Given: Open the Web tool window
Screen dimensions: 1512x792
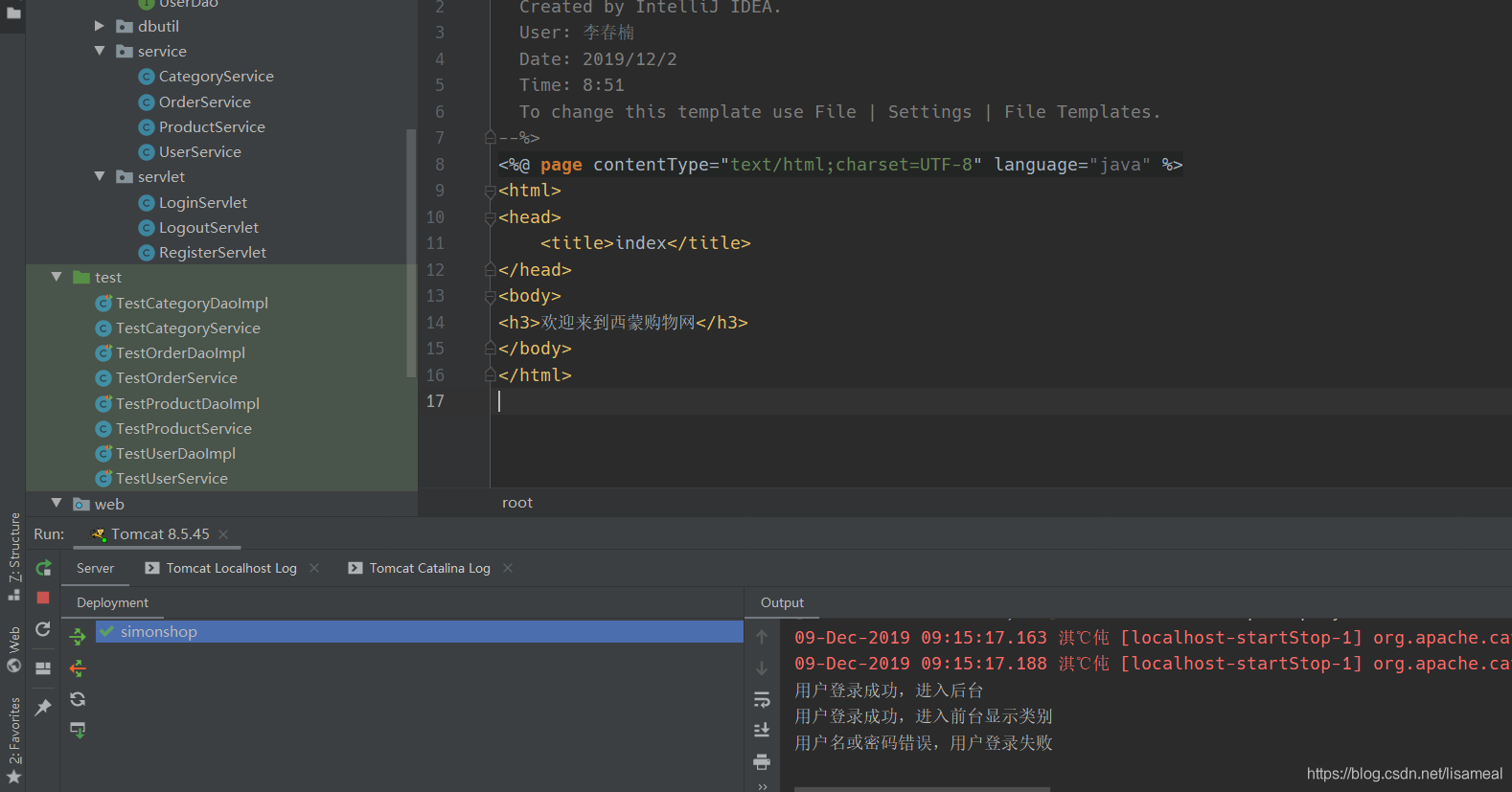Looking at the screenshot, I should pyautogui.click(x=13, y=649).
